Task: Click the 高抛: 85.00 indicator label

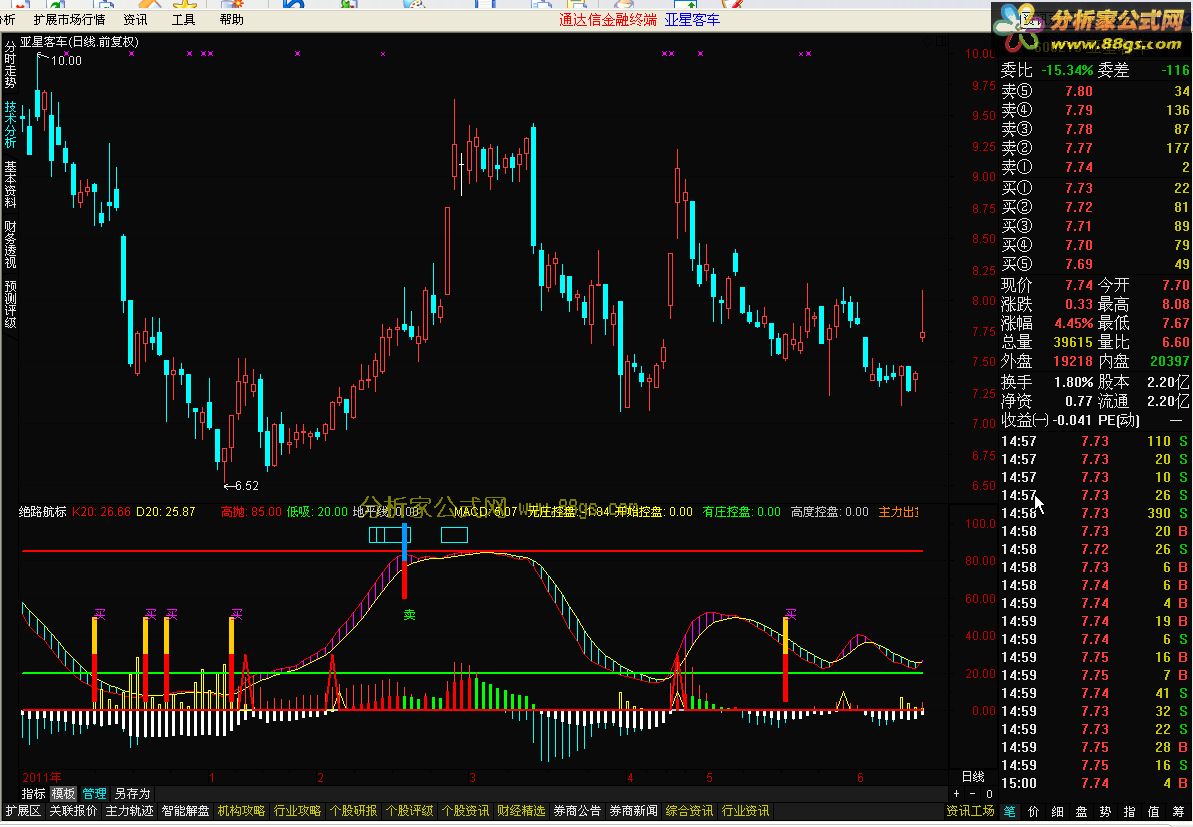Action: coord(251,512)
